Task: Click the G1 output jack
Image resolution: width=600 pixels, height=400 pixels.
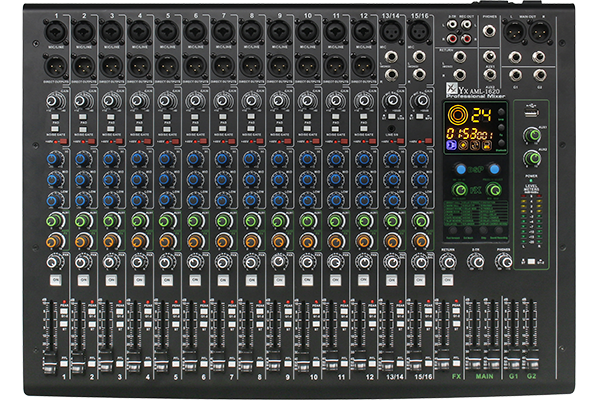Action: tap(515, 75)
